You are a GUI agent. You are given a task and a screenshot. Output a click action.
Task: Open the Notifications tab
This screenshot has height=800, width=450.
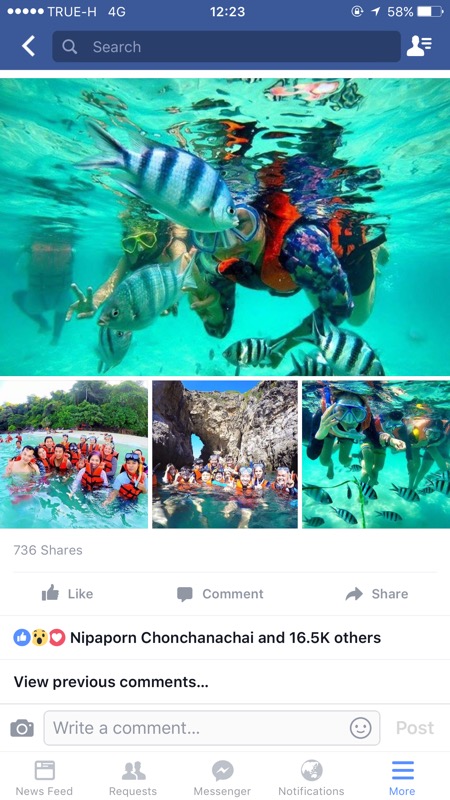[311, 778]
